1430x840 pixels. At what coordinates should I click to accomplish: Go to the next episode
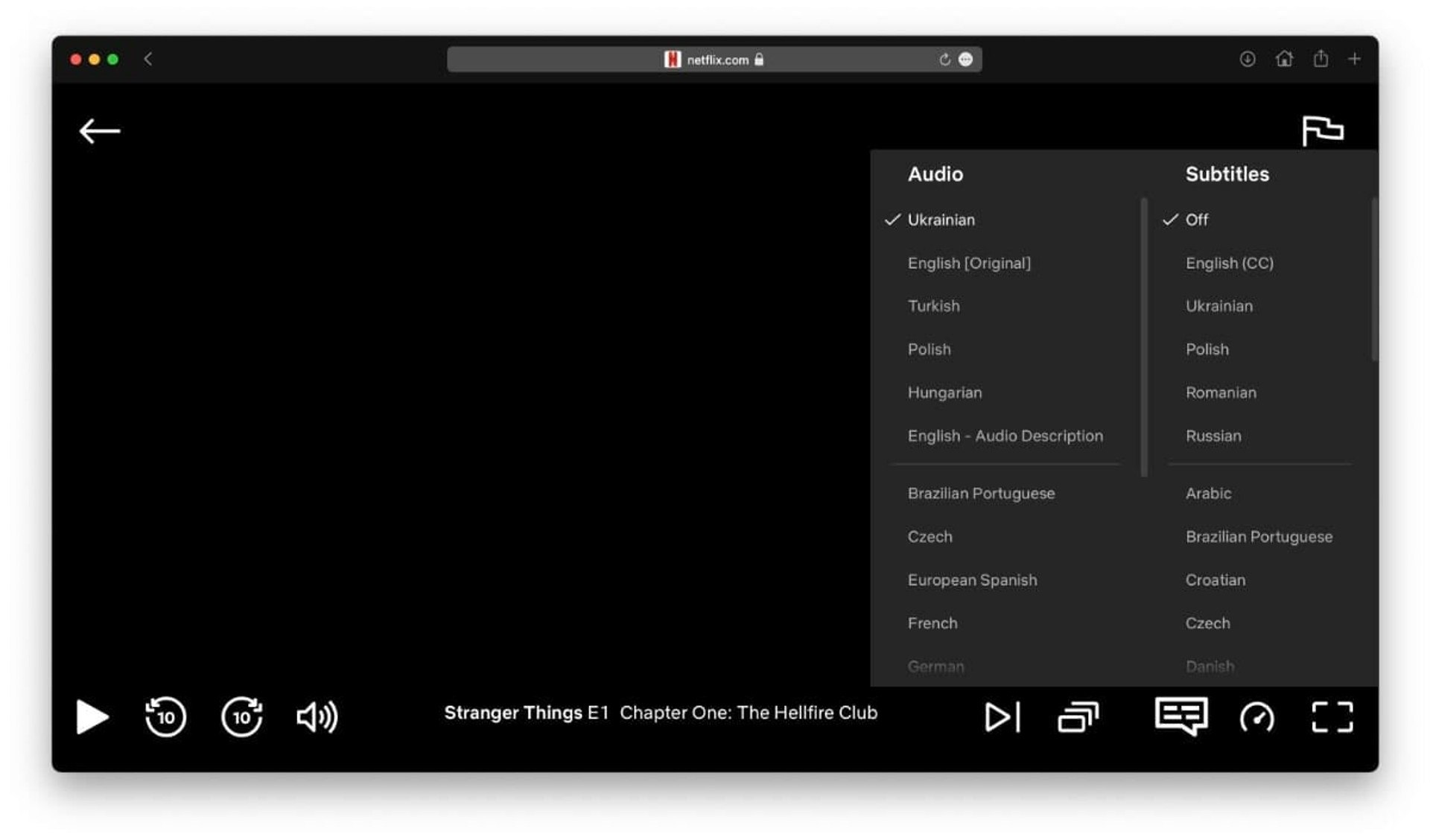(1002, 716)
